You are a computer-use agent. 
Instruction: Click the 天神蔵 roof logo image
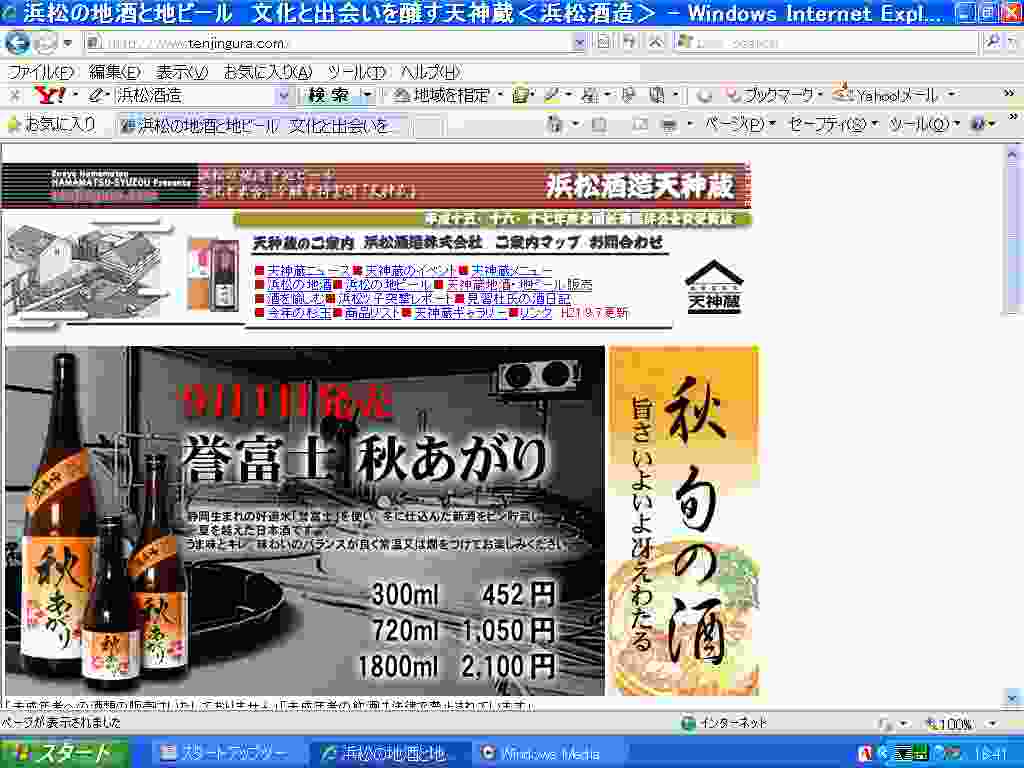(x=714, y=287)
